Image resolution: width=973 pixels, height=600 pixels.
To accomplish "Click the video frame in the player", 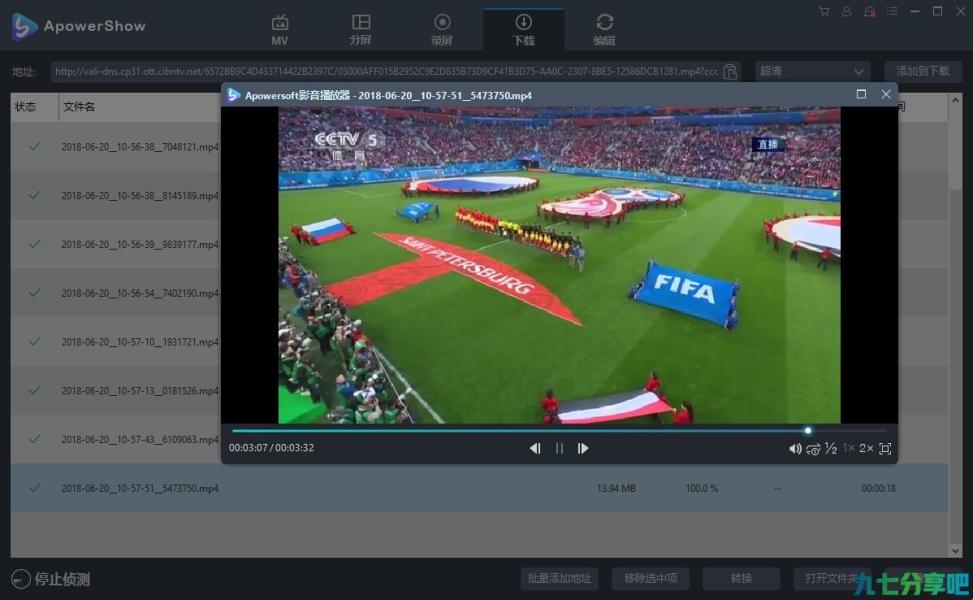I will coord(559,266).
